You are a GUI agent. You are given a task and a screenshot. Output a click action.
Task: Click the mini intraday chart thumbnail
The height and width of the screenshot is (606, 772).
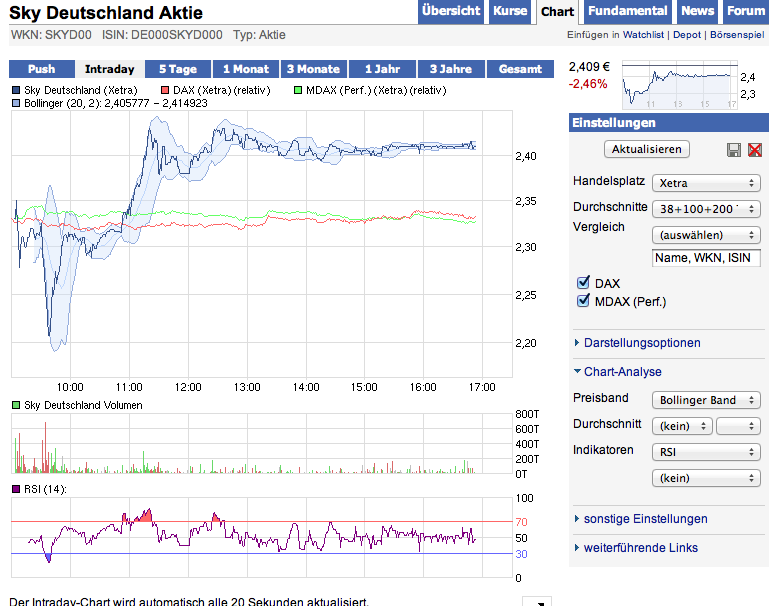point(679,85)
